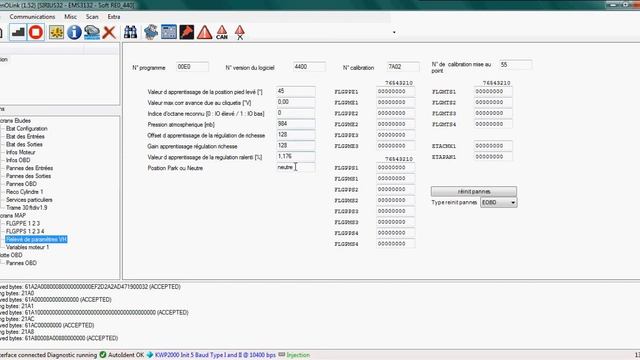Click Offset d'apprentissage régulation richesse field
The image size is (640, 360).
tap(296, 135)
